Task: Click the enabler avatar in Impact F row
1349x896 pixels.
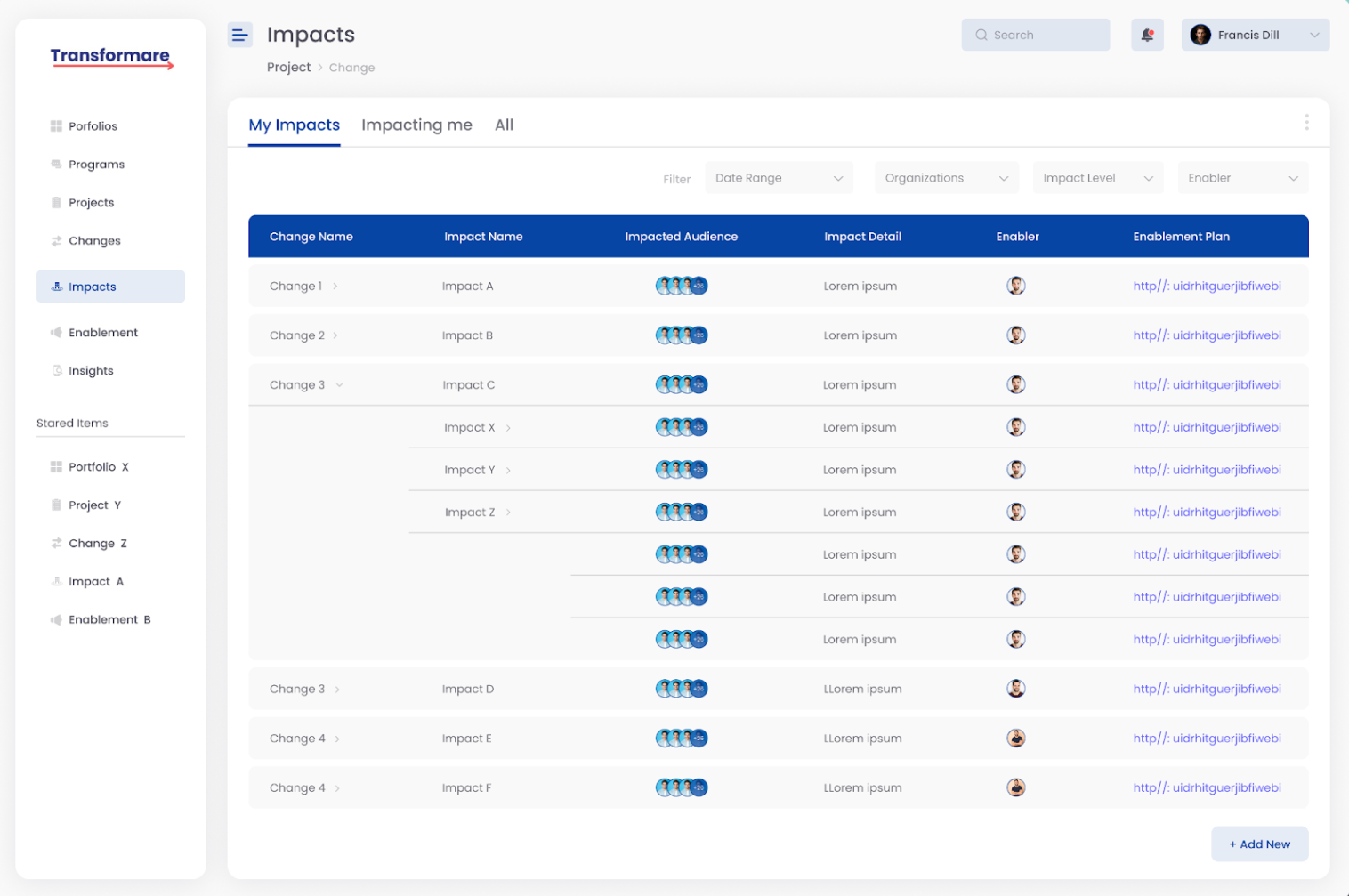Action: 1016,787
